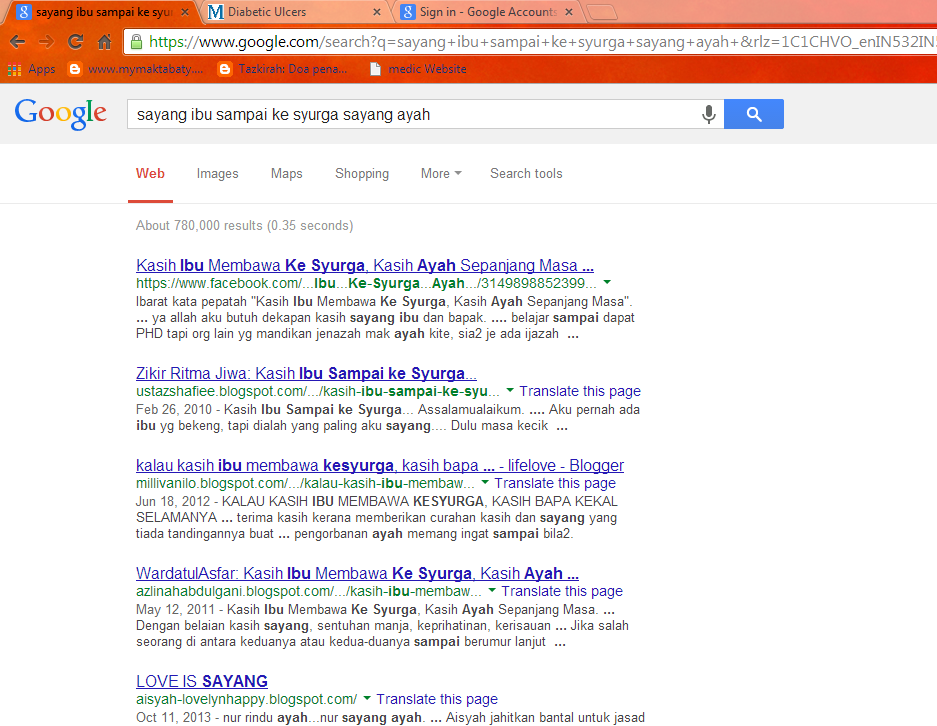
Task: Click the facebook.com green URL text
Action: click(x=366, y=283)
